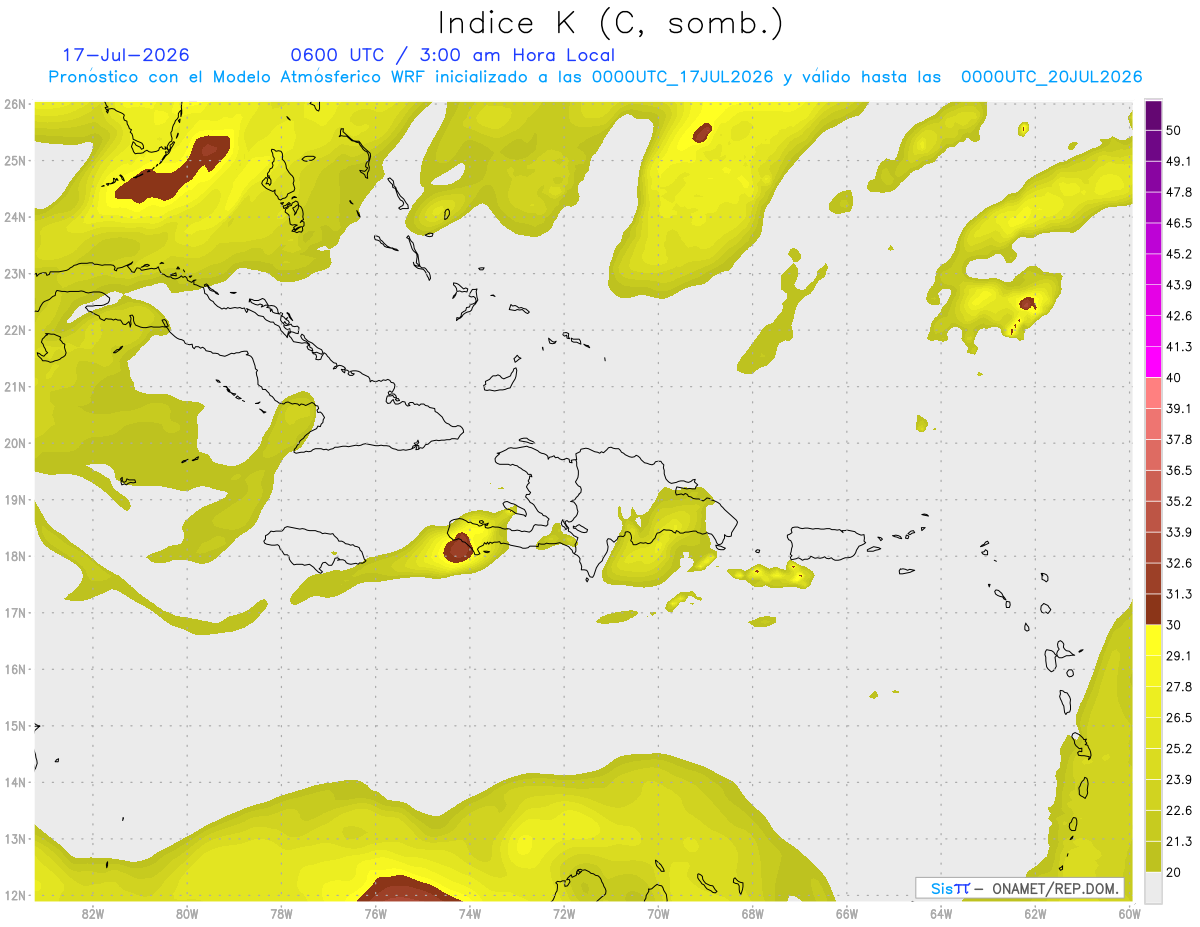
Task: Click the bright yellow 29.1 to 30 colorbar segment
Action: click(x=1153, y=640)
